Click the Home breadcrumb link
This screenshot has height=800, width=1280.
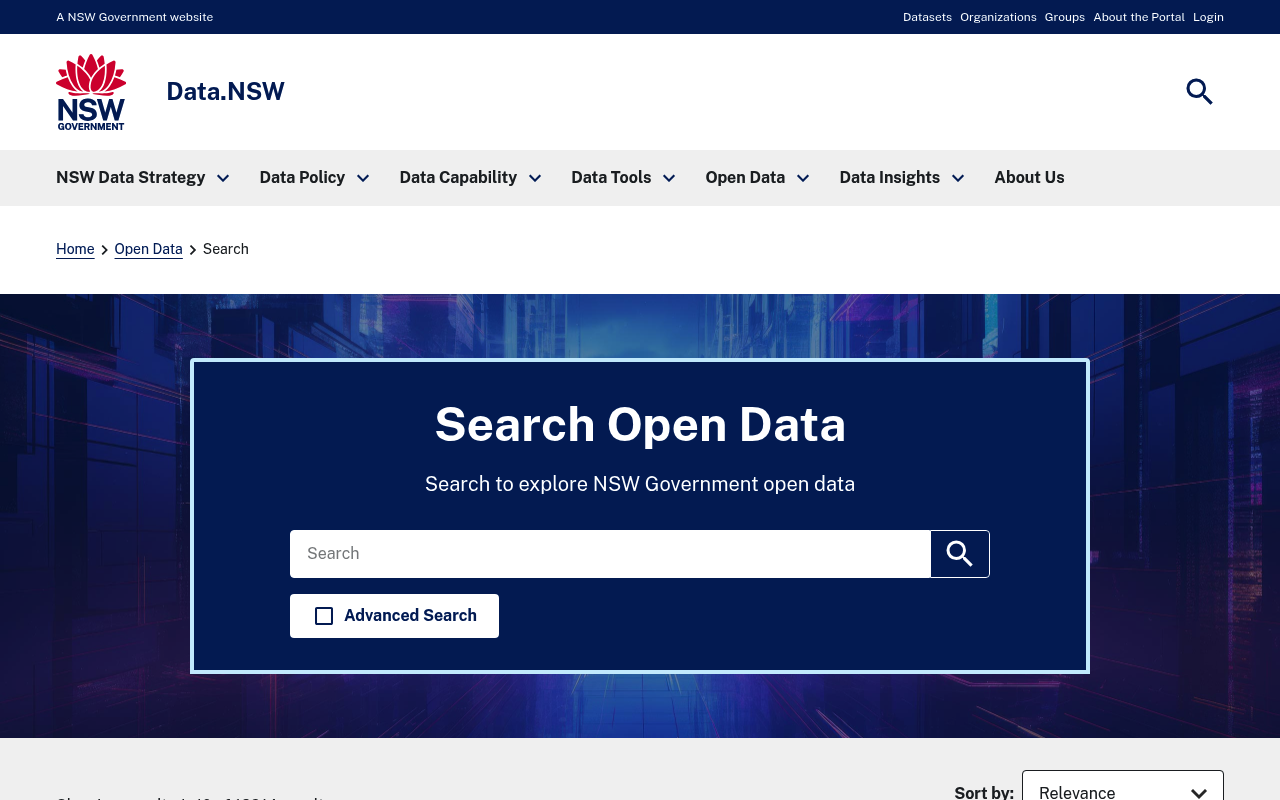click(75, 249)
